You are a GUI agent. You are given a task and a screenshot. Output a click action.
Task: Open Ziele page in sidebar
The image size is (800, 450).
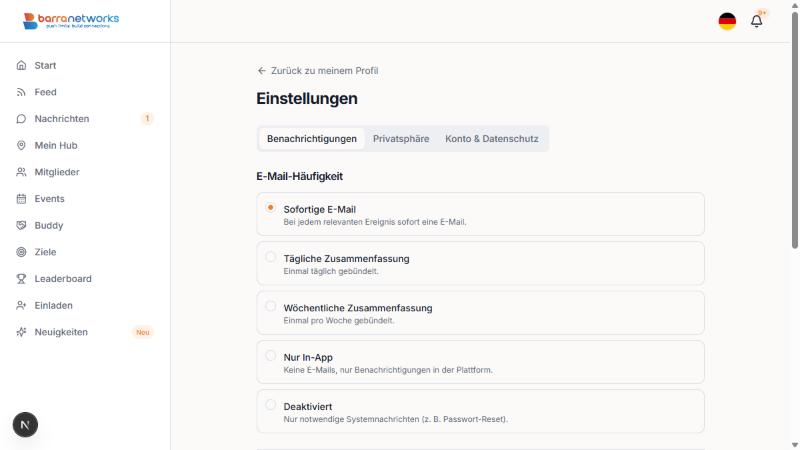pos(85,252)
